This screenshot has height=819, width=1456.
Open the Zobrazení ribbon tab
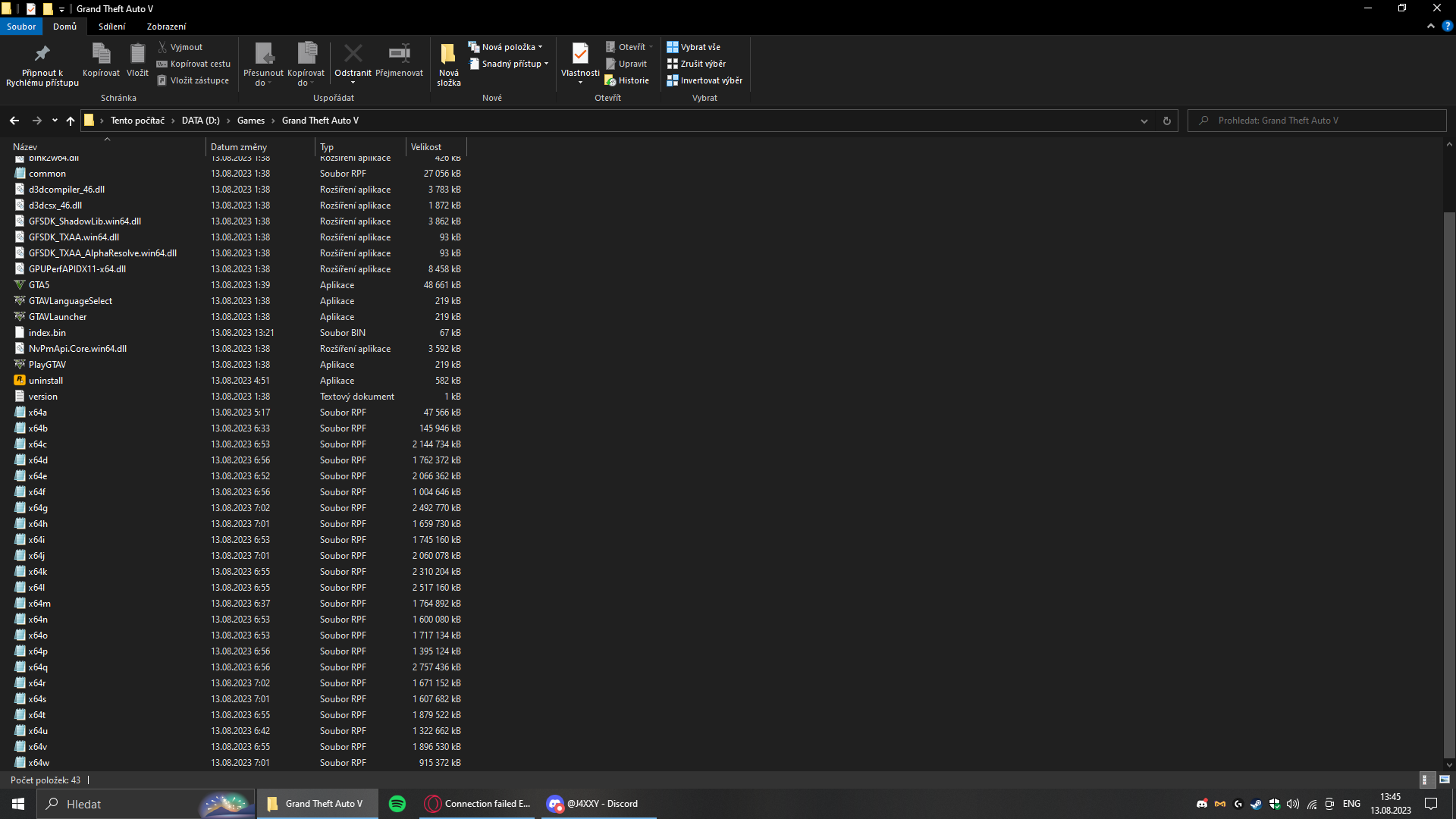point(166,27)
